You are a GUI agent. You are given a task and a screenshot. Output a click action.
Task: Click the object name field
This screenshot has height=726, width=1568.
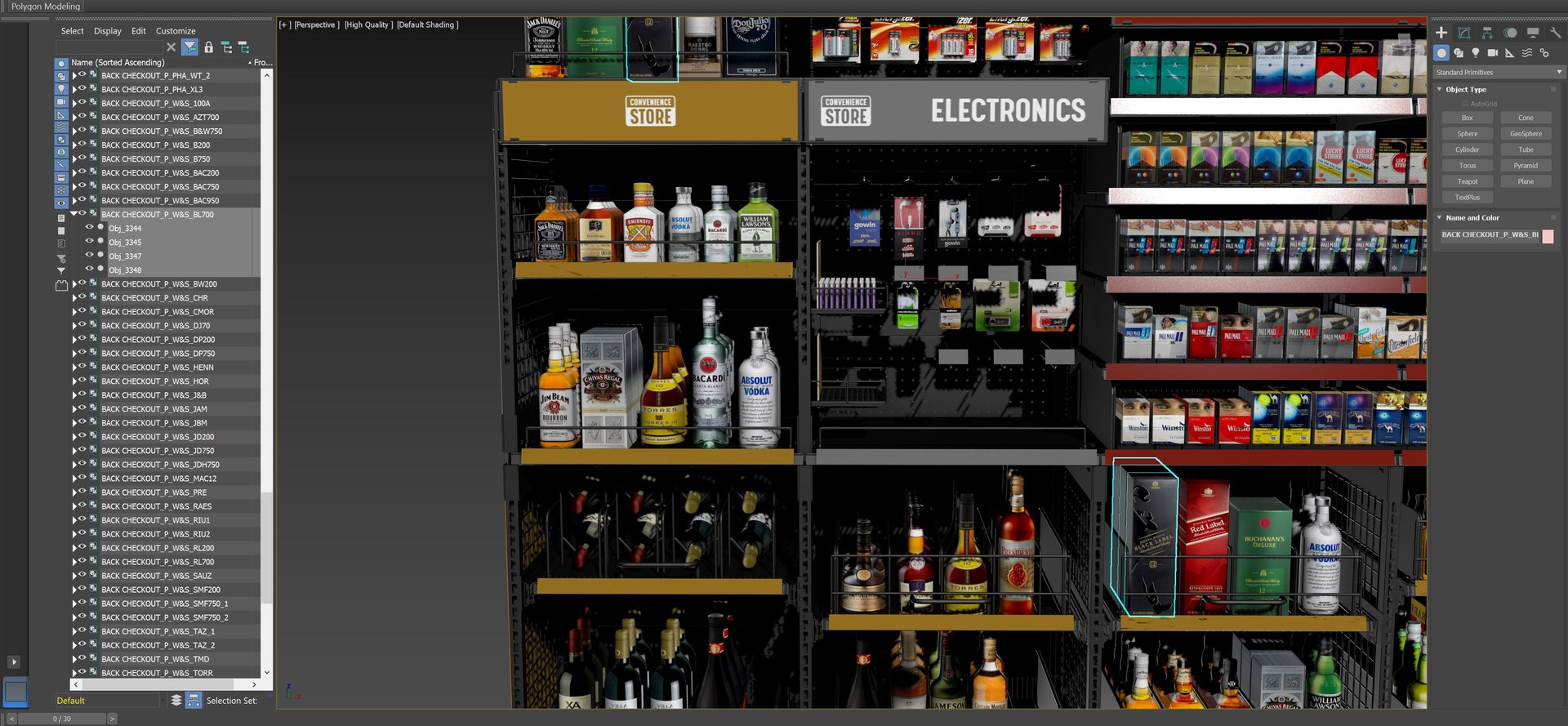pos(1489,235)
